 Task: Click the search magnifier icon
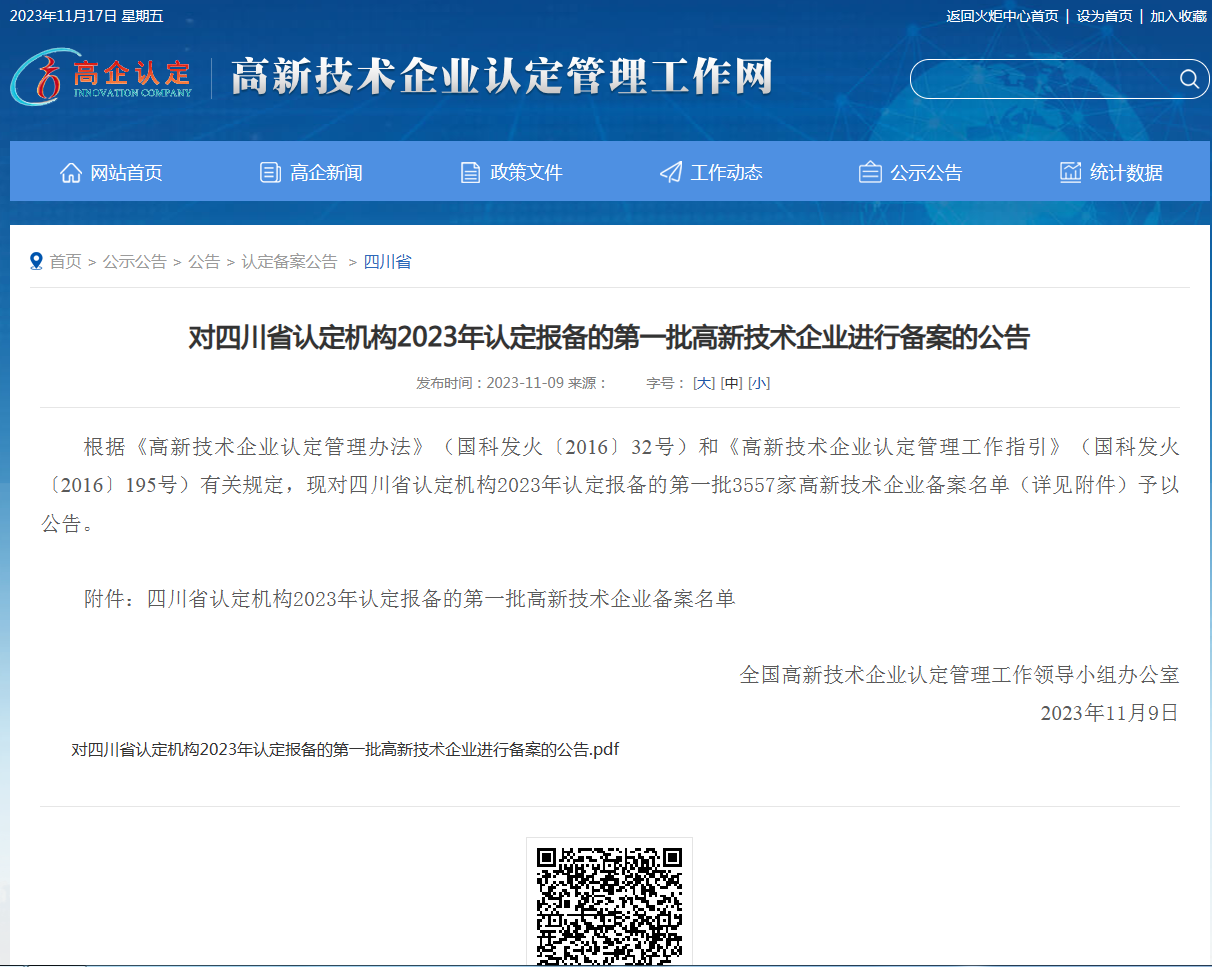coord(1188,80)
